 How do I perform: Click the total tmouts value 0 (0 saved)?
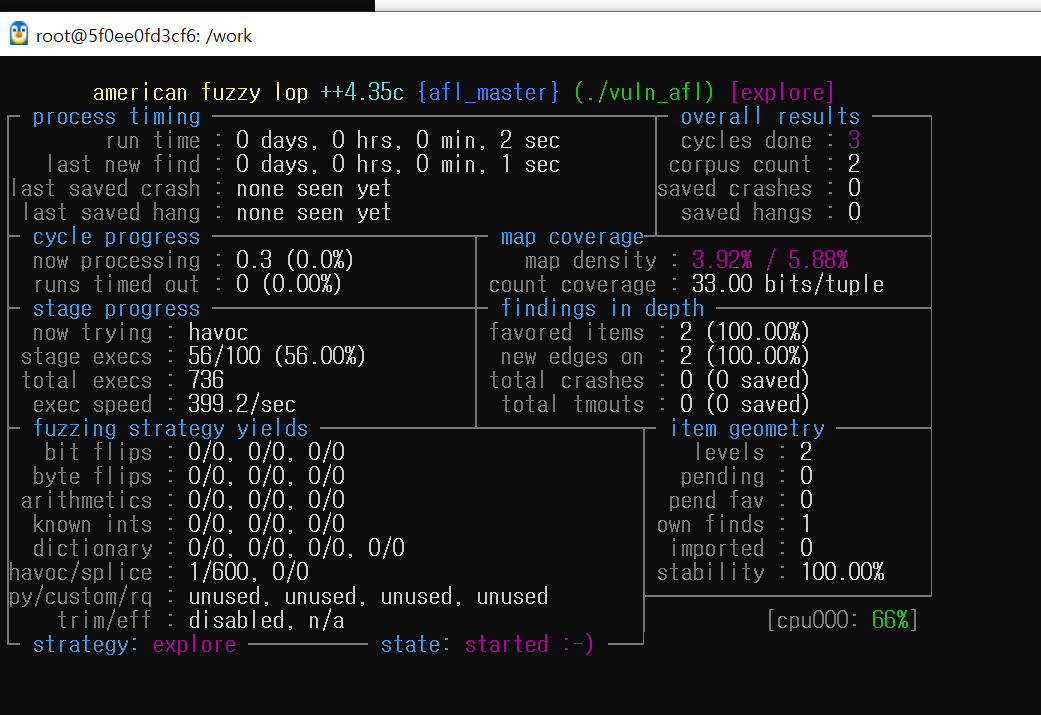pyautogui.click(x=745, y=404)
